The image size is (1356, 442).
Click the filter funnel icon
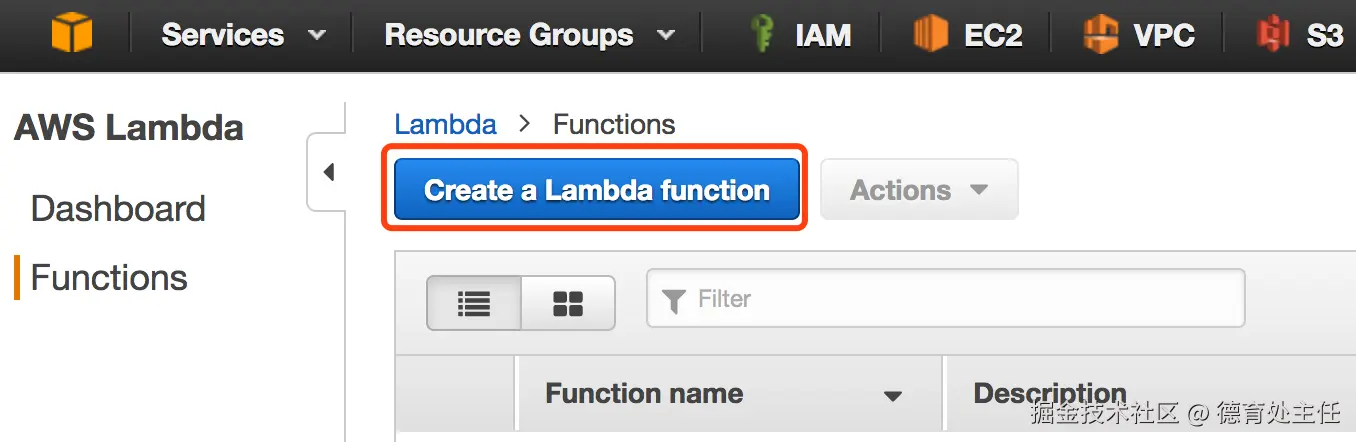pos(674,300)
